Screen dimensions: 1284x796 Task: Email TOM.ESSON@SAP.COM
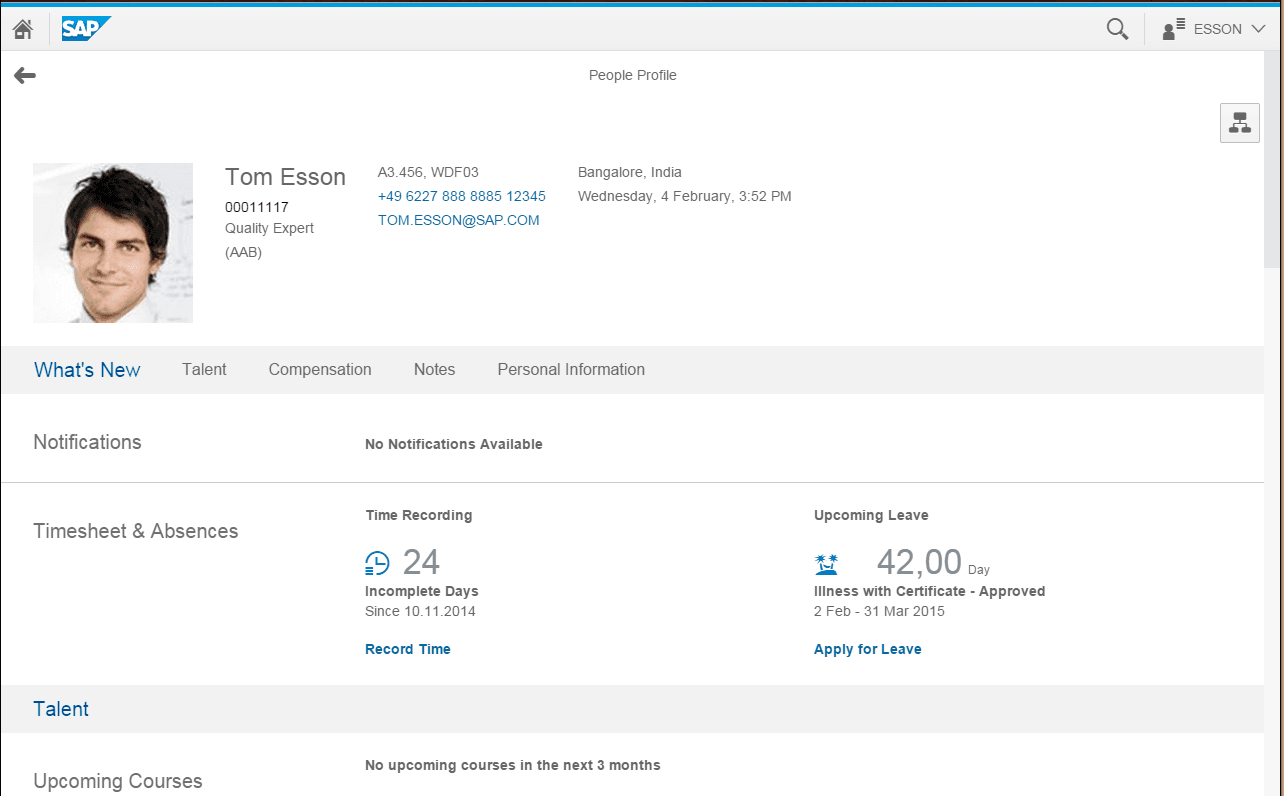(459, 220)
